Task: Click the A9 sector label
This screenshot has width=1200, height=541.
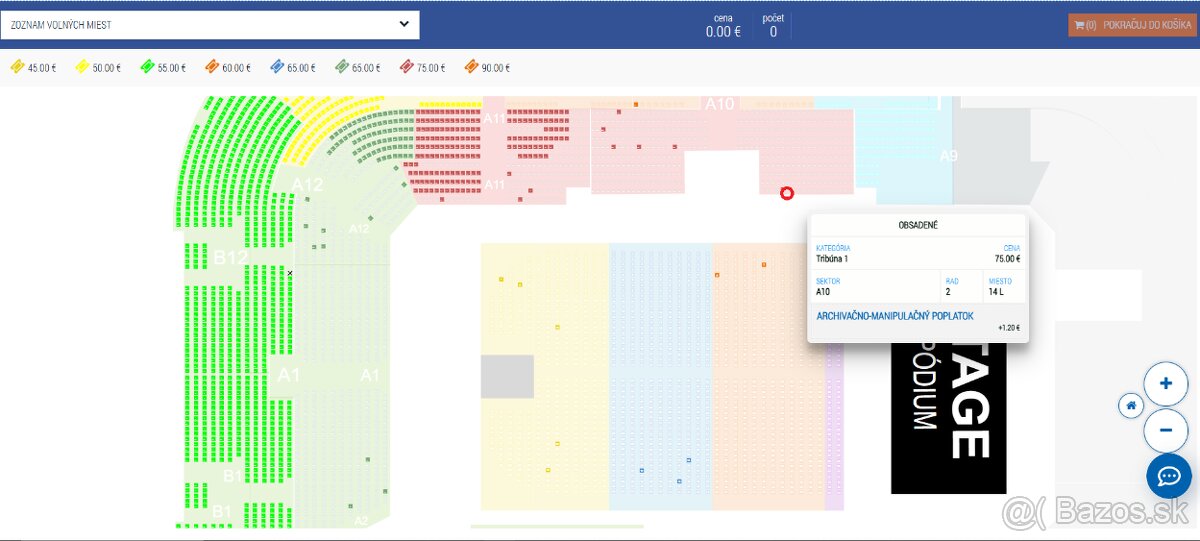Action: tap(948, 156)
